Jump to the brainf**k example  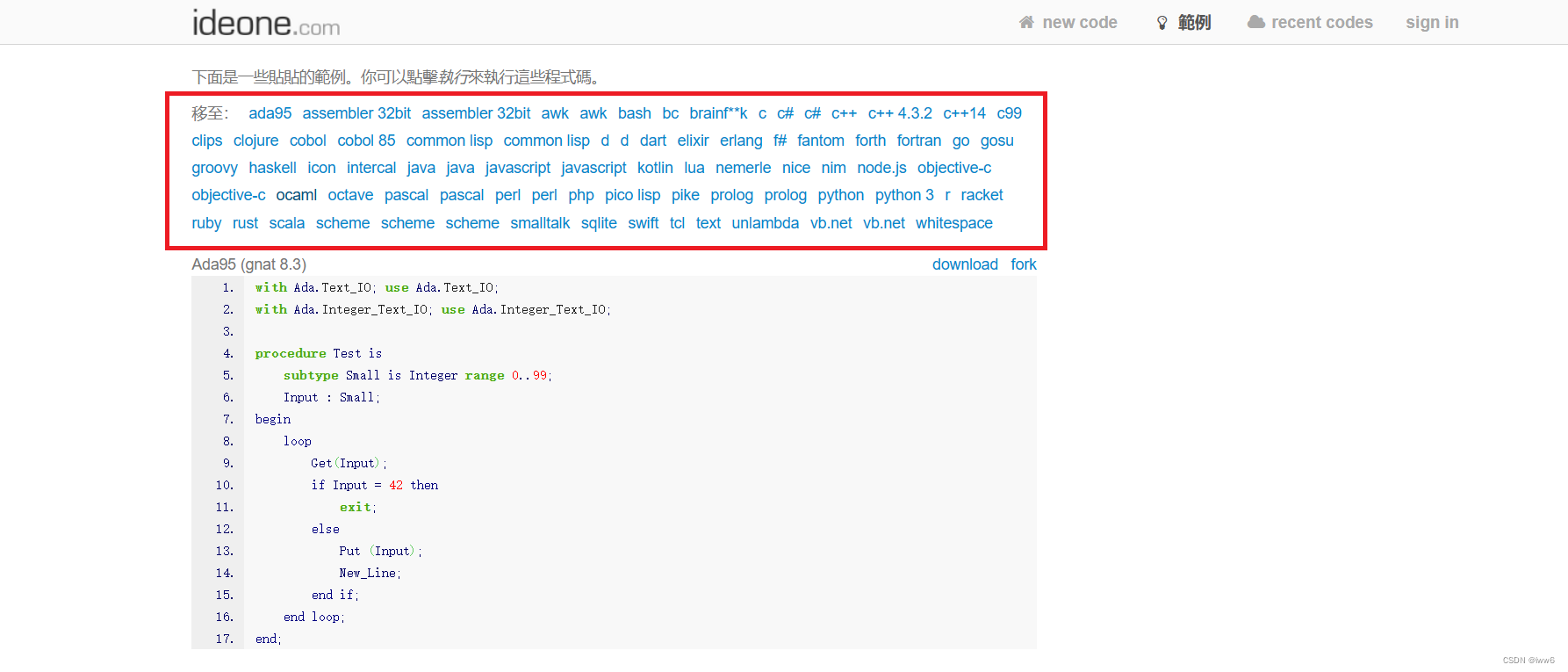click(x=718, y=113)
